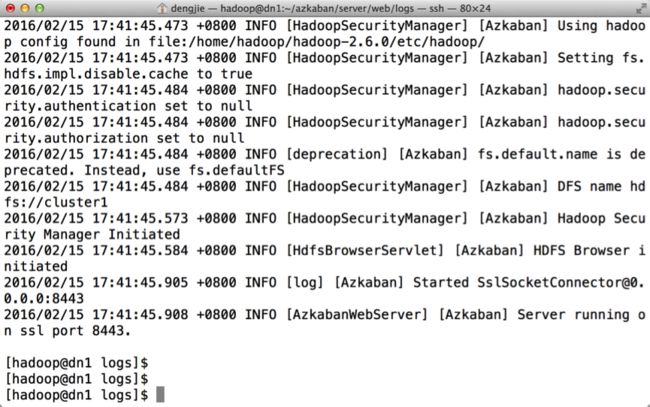Click the [deprecation] log tag
The image size is (650, 407).
pyautogui.click(x=337, y=154)
